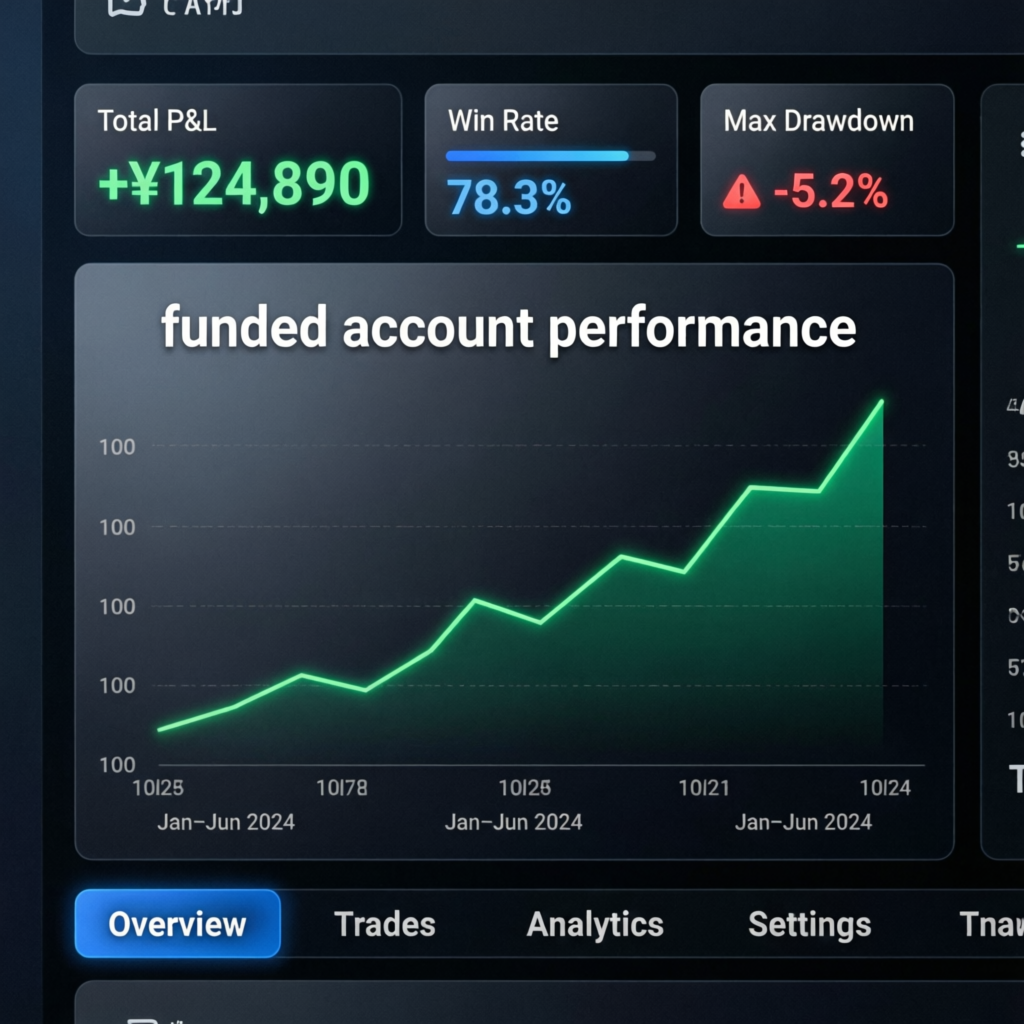Image resolution: width=1024 pixels, height=1024 pixels.
Task: Click the red warning triangle icon
Action: point(742,192)
